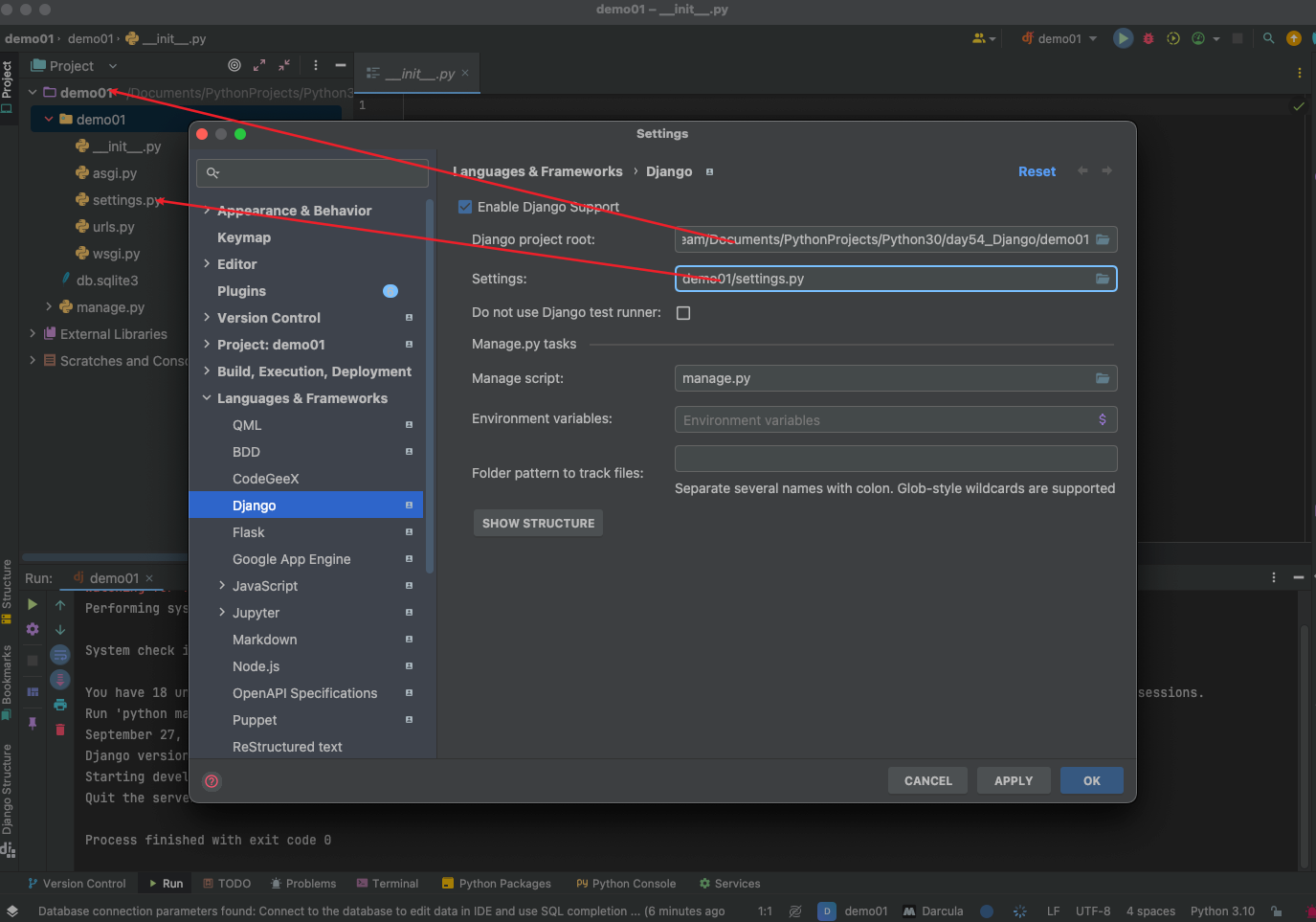Browse for the Settings file

(1103, 279)
